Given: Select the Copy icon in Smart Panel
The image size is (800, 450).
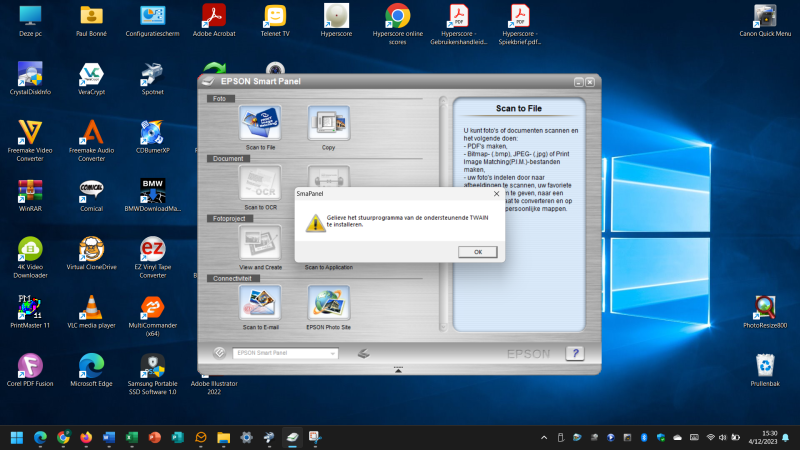Looking at the screenshot, I should tap(328, 124).
